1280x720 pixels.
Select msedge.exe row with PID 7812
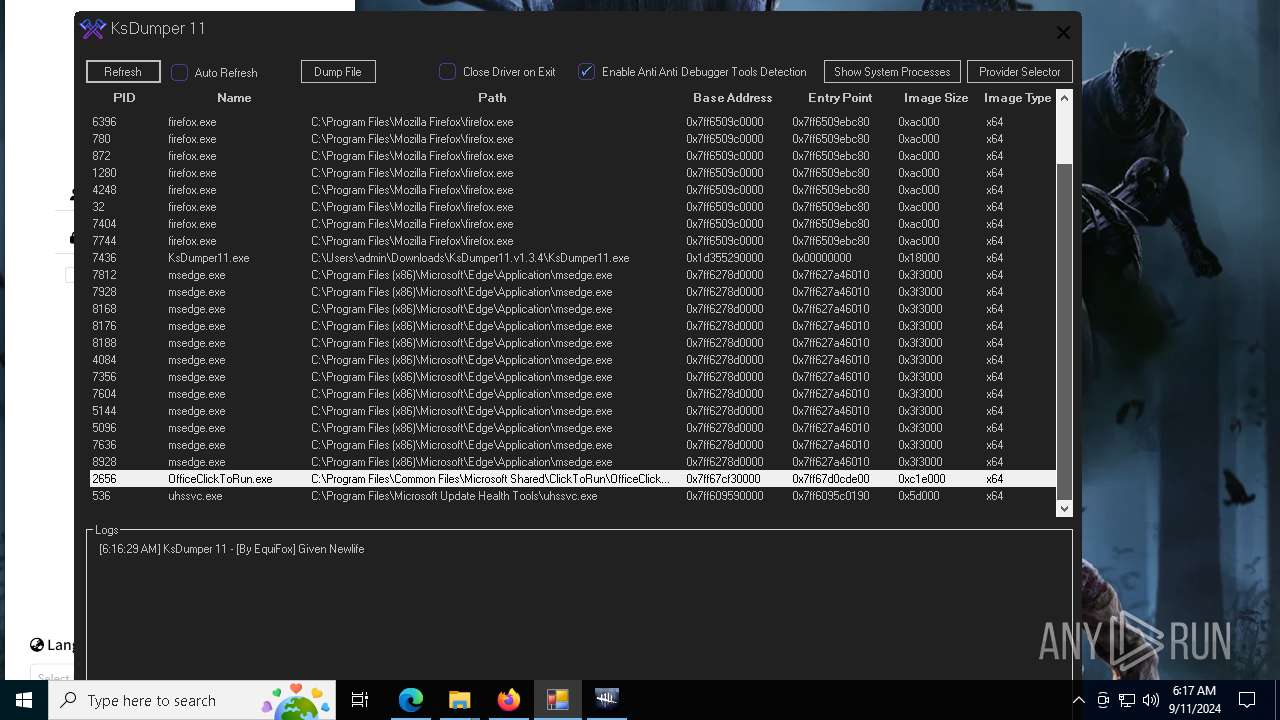coord(573,275)
